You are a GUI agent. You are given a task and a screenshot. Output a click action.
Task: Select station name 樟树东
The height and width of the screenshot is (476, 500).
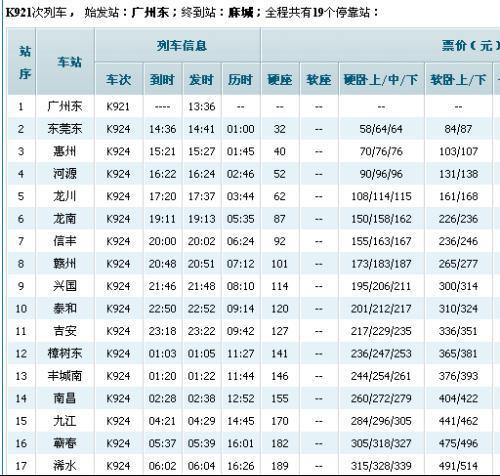(65, 353)
